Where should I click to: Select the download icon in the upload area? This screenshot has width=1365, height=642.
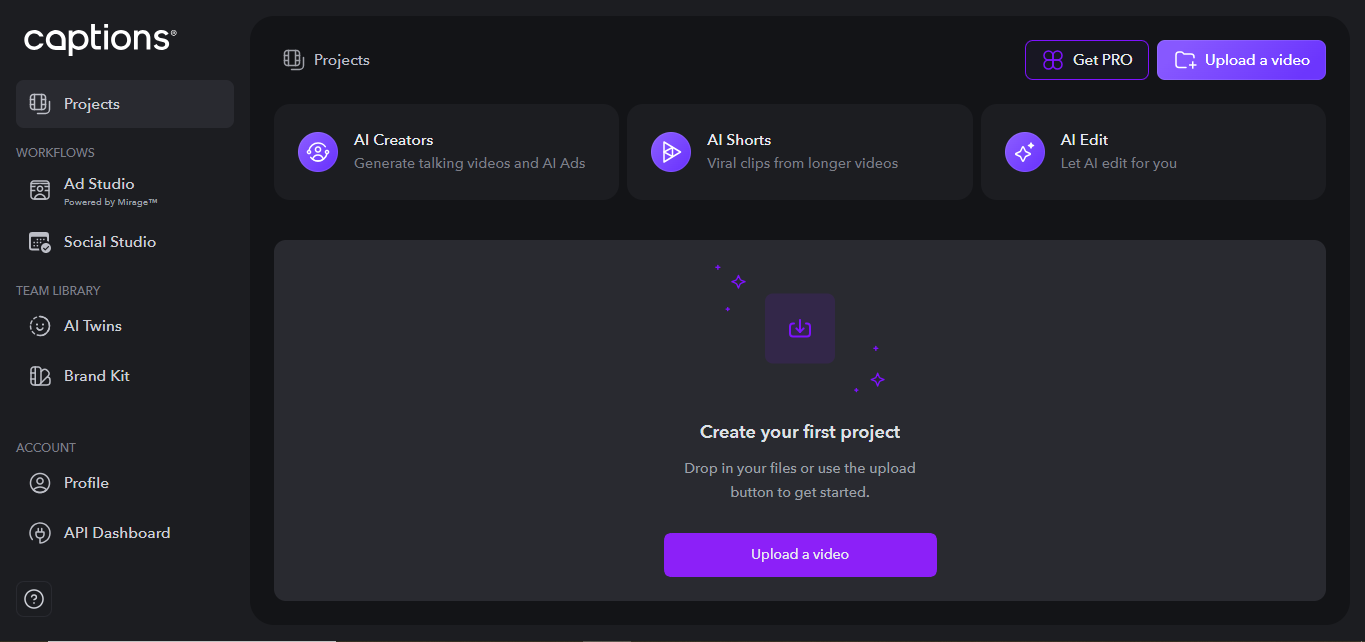pos(800,328)
